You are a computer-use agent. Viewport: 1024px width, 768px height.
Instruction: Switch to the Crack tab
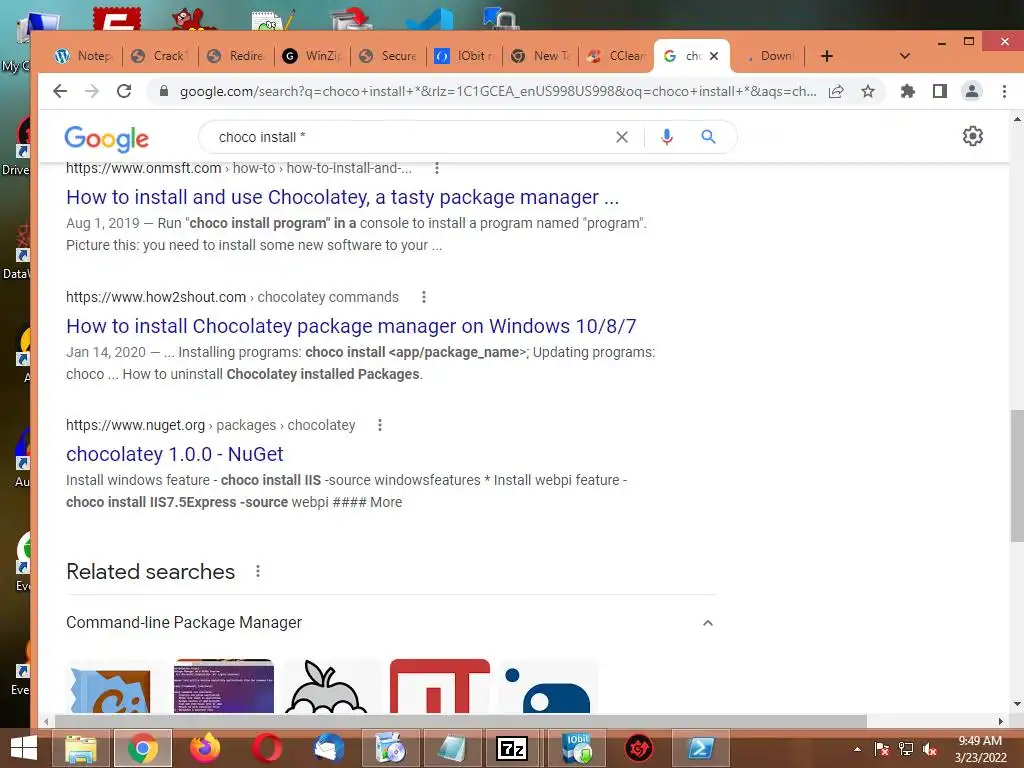click(160, 56)
